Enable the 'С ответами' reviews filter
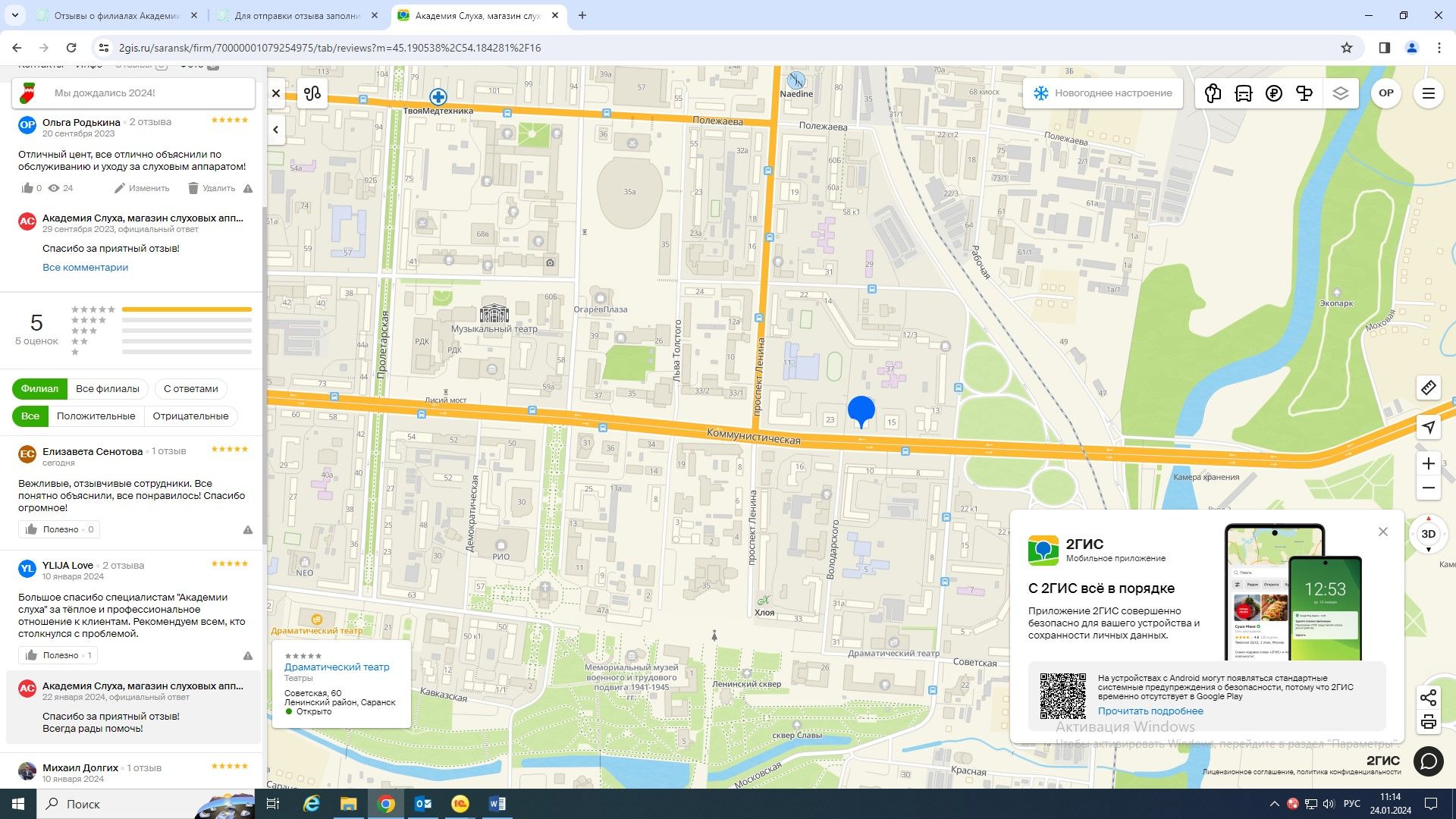Image resolution: width=1456 pixels, height=819 pixels. 190,389
